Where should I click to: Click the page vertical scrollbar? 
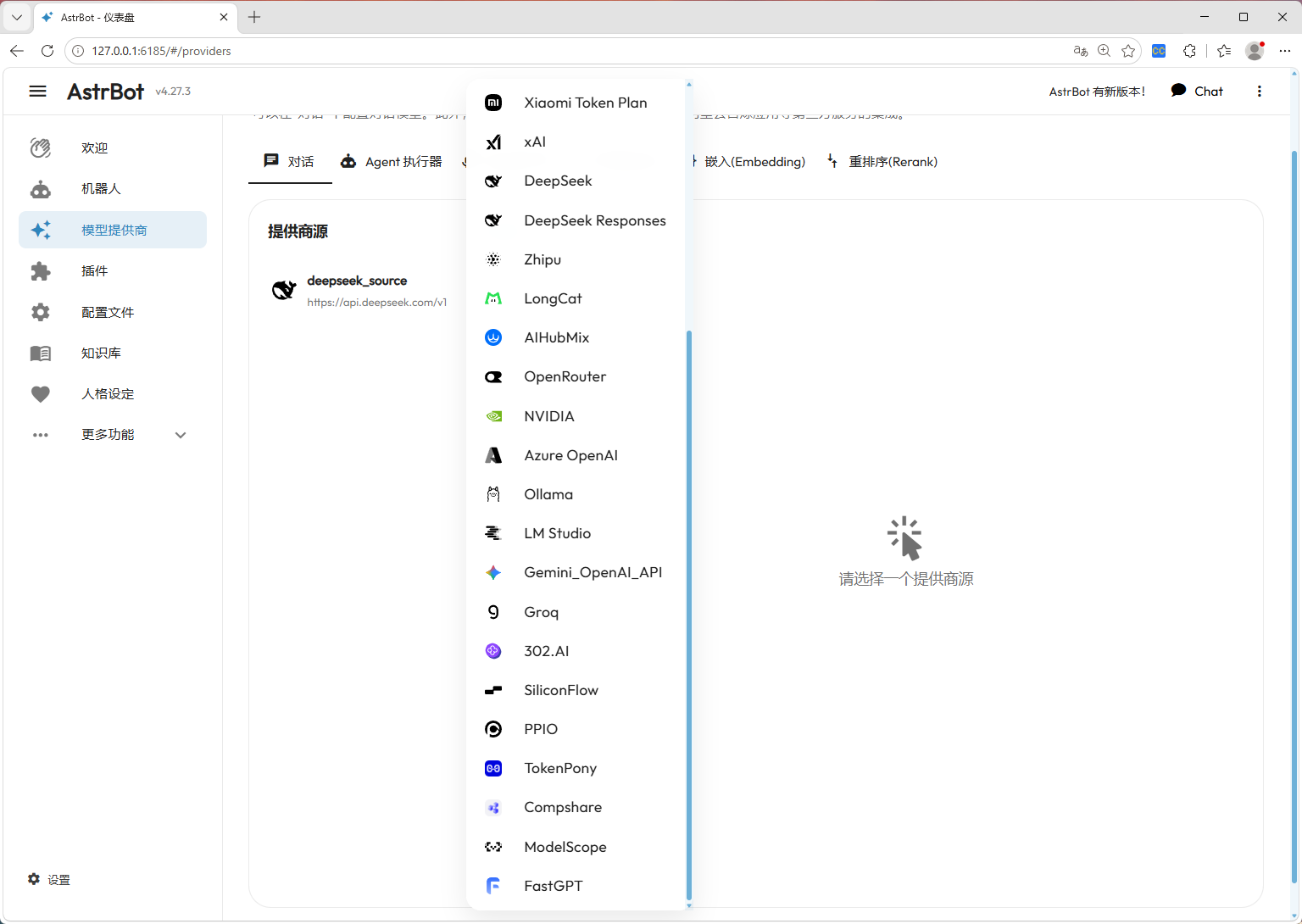click(1294, 517)
